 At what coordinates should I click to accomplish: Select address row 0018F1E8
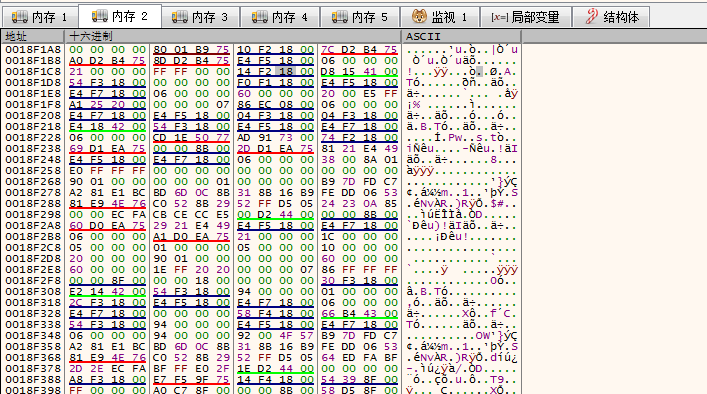point(33,93)
